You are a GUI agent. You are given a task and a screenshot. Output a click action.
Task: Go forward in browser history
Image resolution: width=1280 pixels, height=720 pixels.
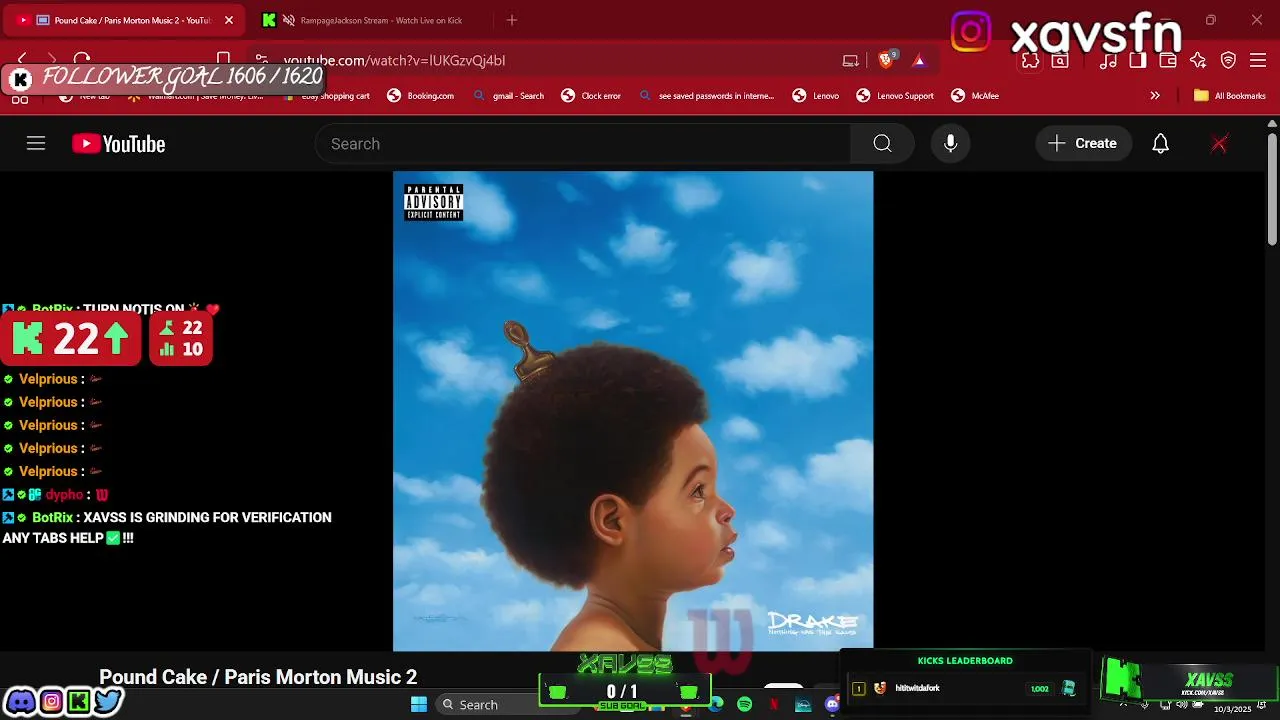(x=52, y=60)
